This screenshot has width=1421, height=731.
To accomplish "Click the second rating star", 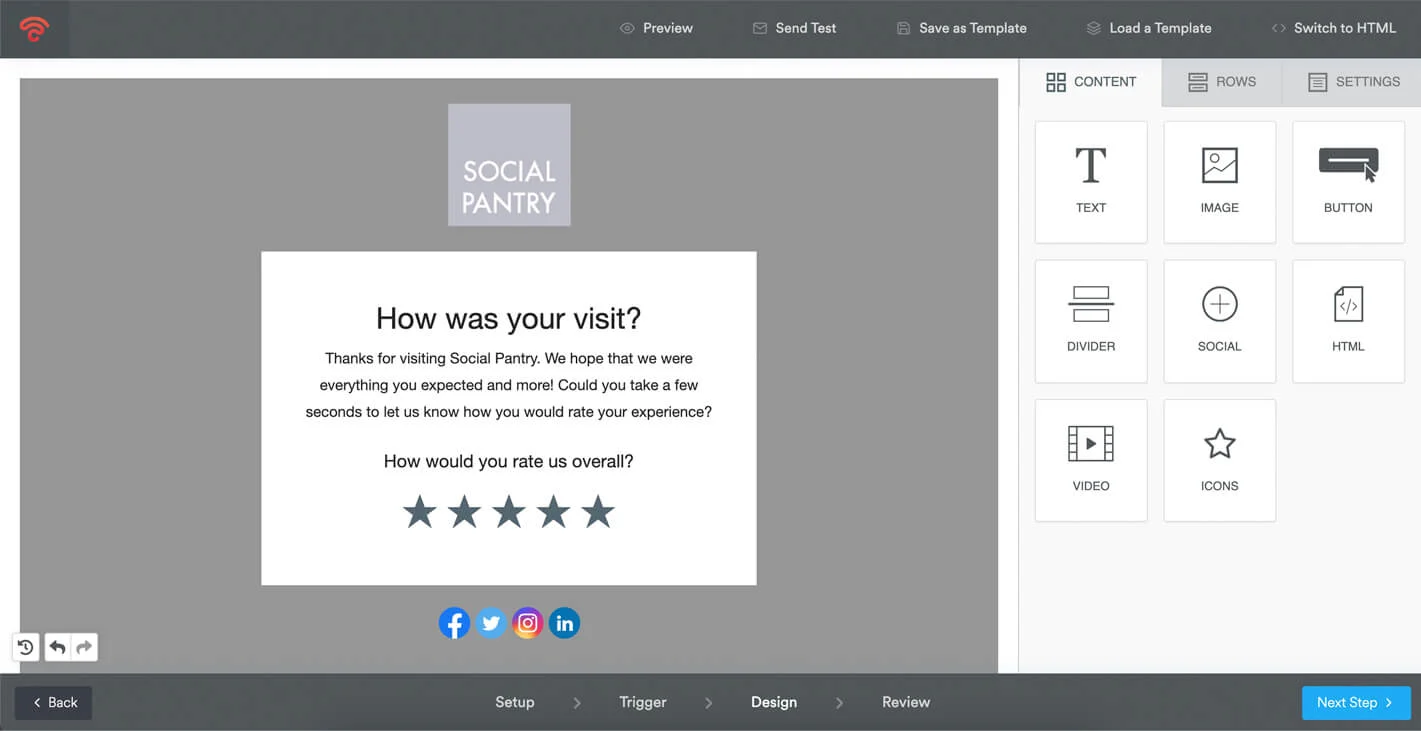I will click(464, 512).
